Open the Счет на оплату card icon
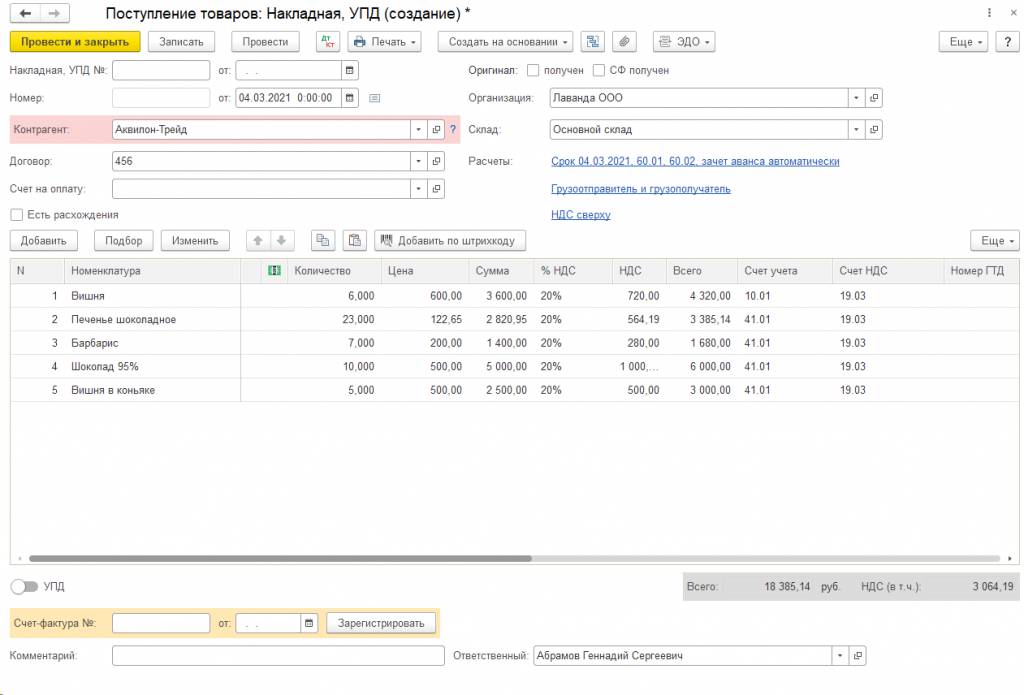The image size is (1024, 695). pos(436,189)
